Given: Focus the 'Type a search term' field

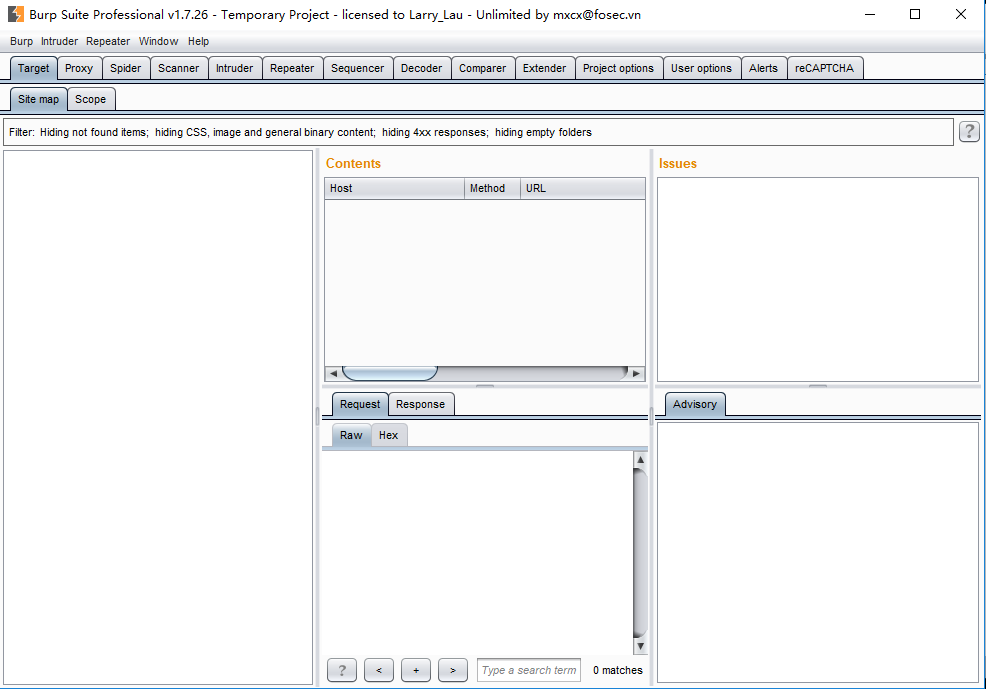Looking at the screenshot, I should pyautogui.click(x=529, y=670).
